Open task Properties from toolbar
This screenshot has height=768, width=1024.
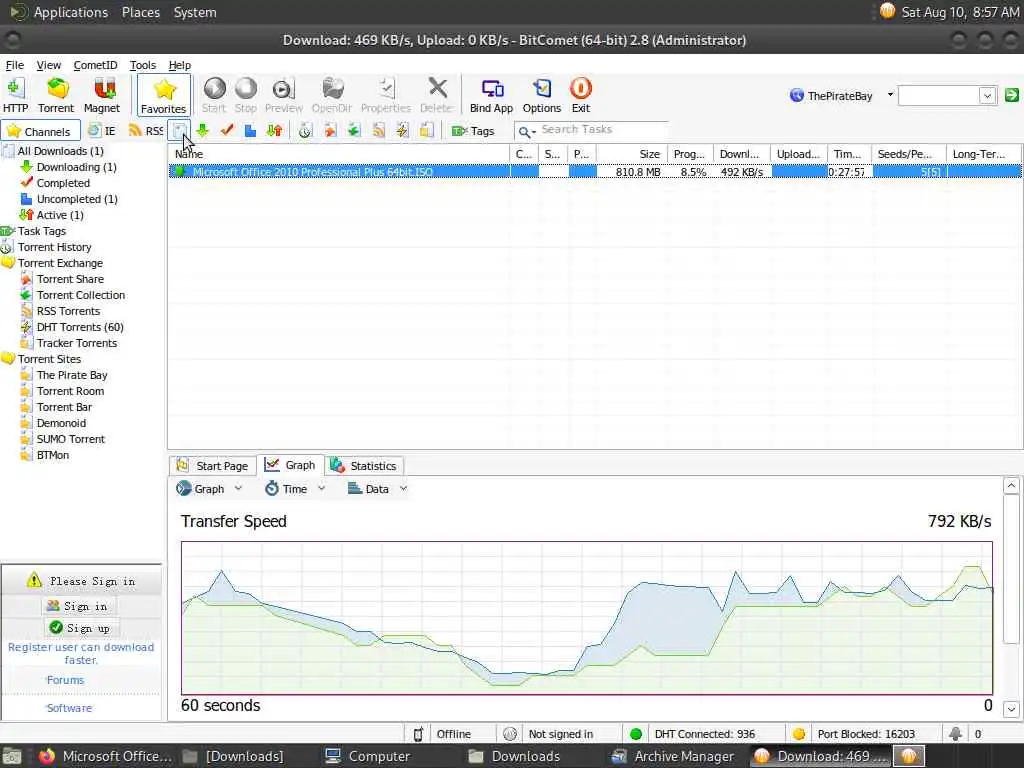pyautogui.click(x=386, y=95)
